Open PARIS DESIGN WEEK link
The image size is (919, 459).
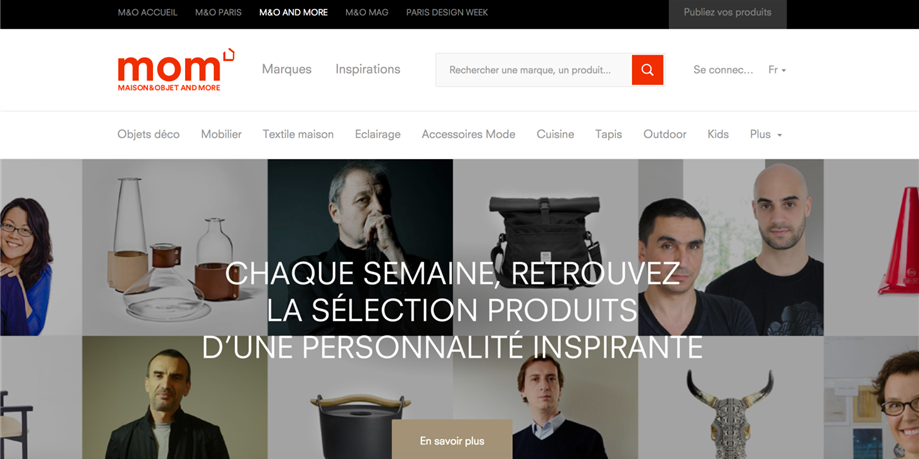pyautogui.click(x=447, y=12)
